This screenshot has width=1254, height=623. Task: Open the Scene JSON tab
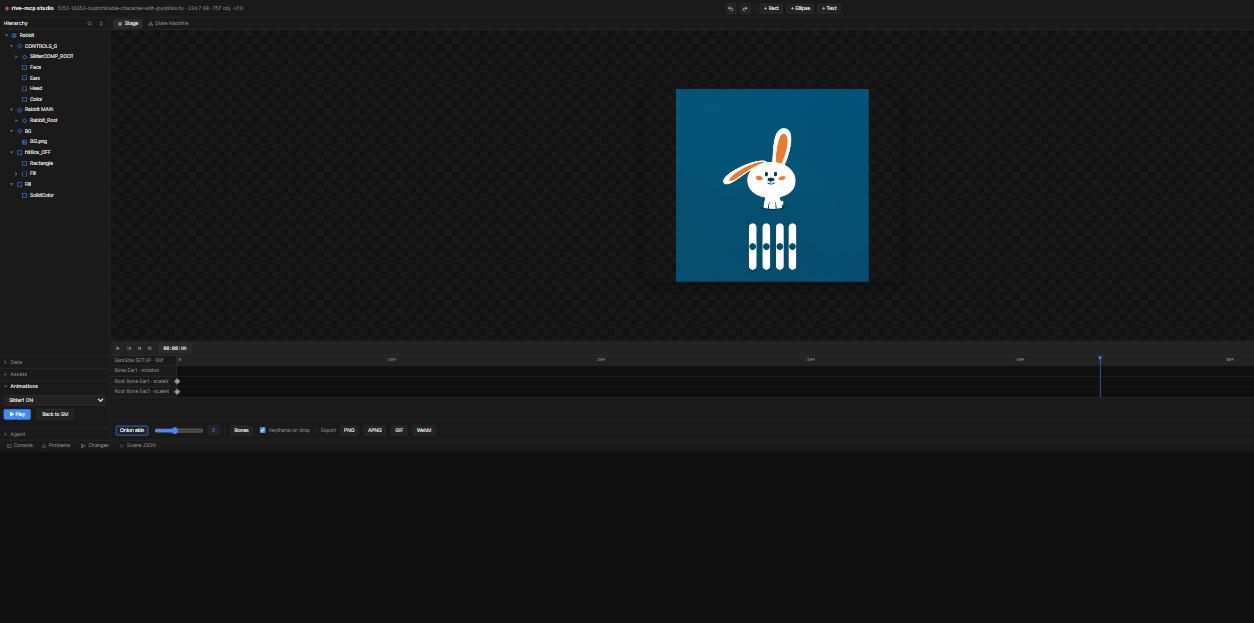(138, 445)
